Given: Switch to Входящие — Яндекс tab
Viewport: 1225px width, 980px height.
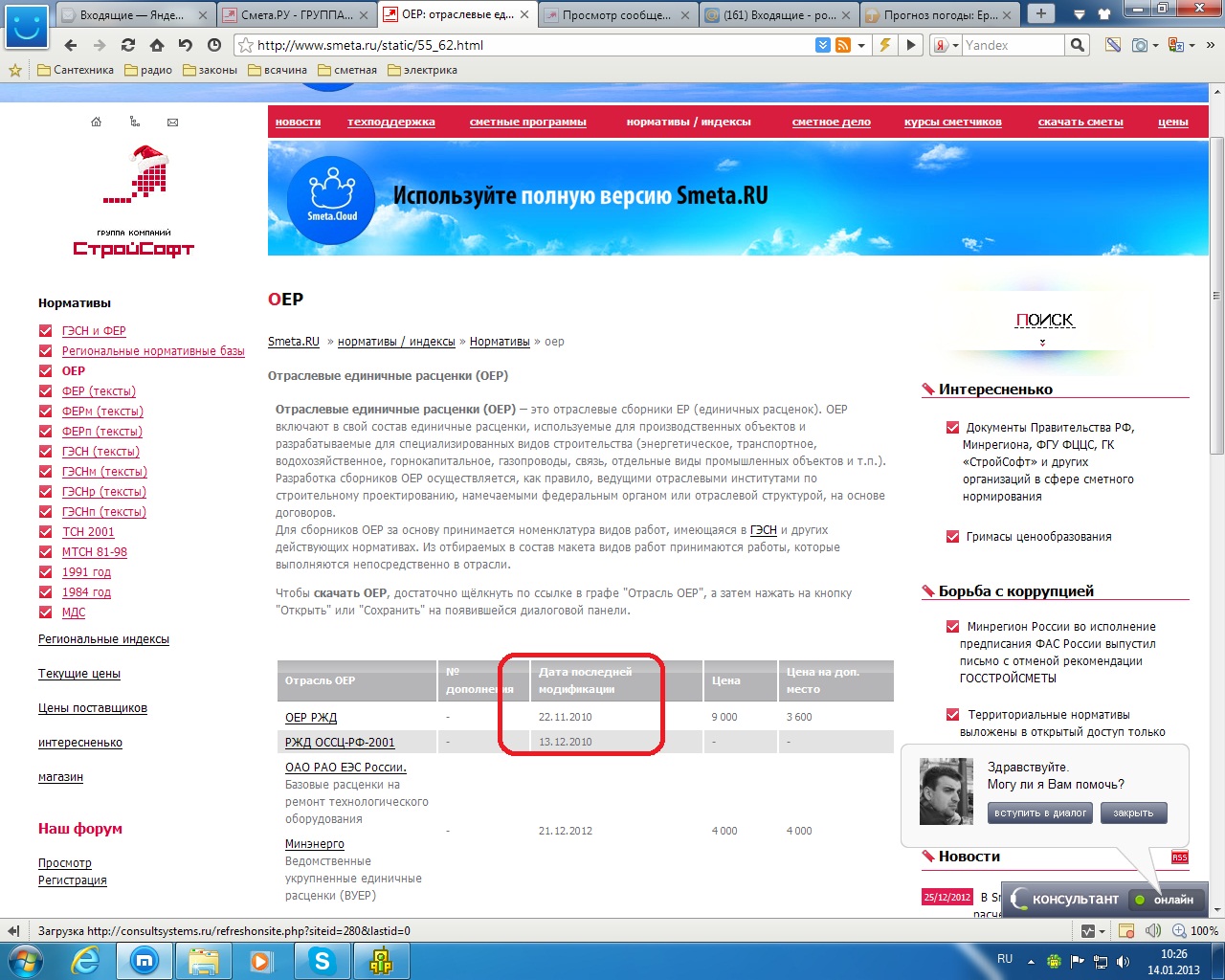Looking at the screenshot, I should coord(135,15).
